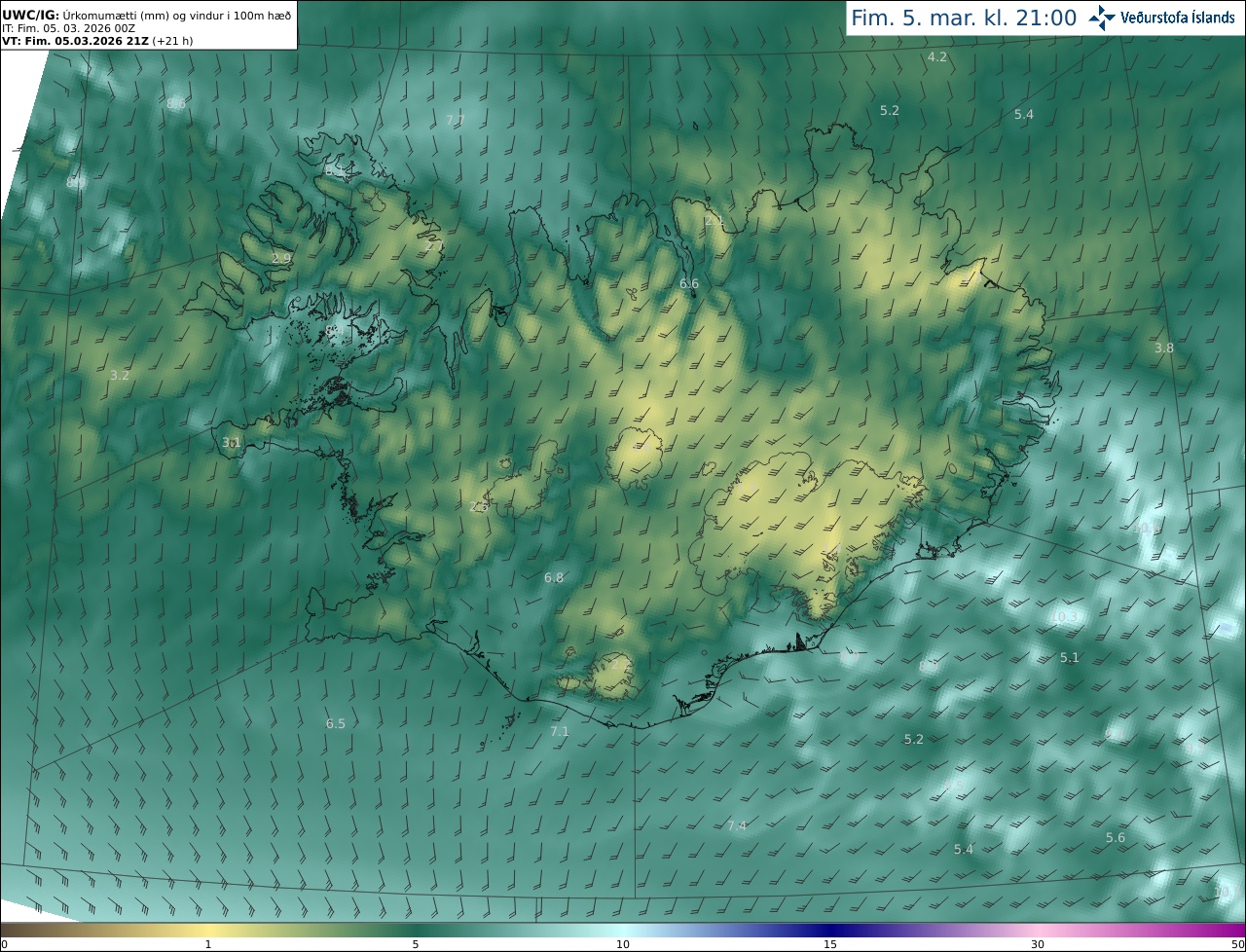Click the 'VT: Fim. 05.03.2026 21Z (+21 h)' line

click(x=97, y=41)
